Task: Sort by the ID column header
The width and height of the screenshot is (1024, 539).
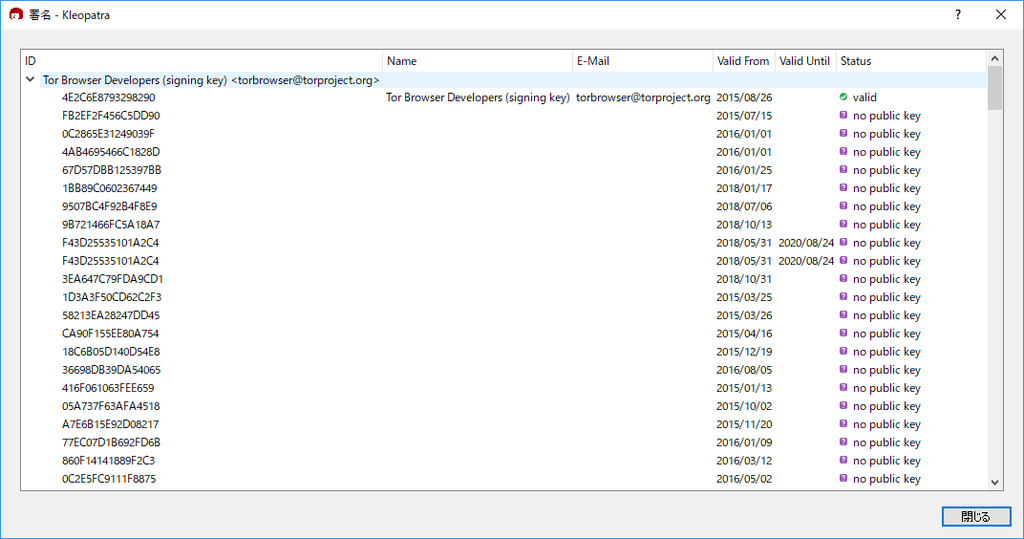Action: (202, 61)
